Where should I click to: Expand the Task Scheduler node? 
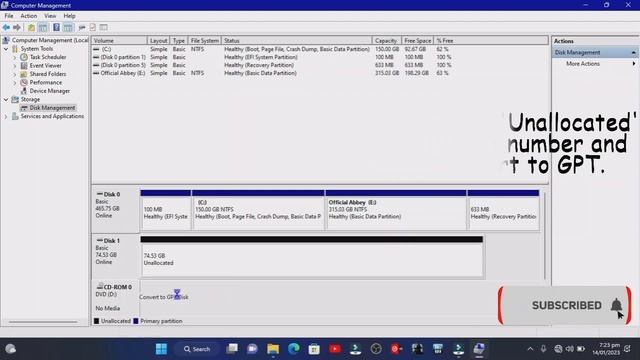[15, 58]
